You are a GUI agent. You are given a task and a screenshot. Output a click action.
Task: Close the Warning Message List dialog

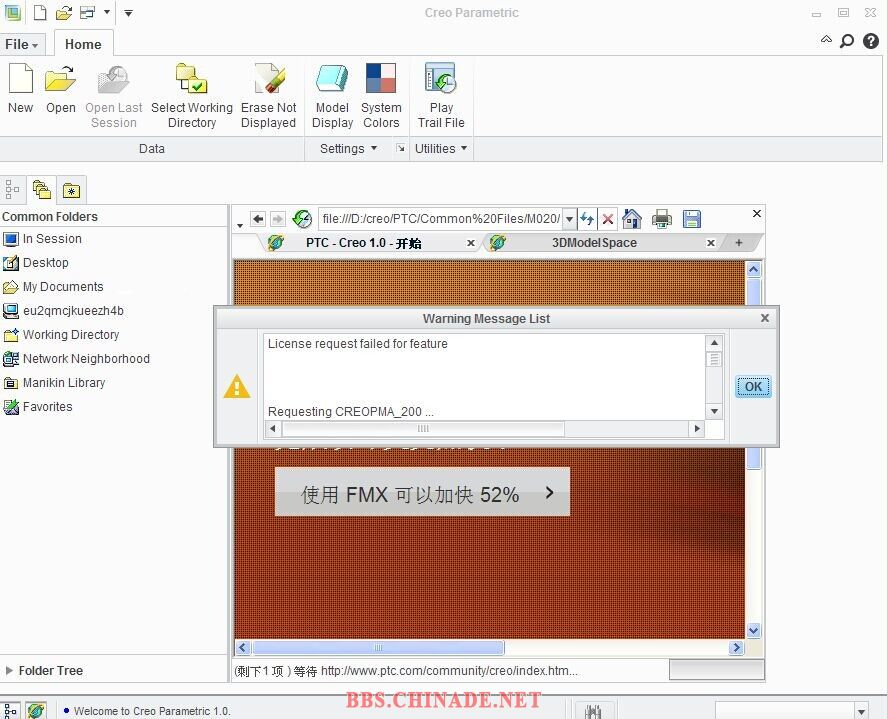[765, 318]
